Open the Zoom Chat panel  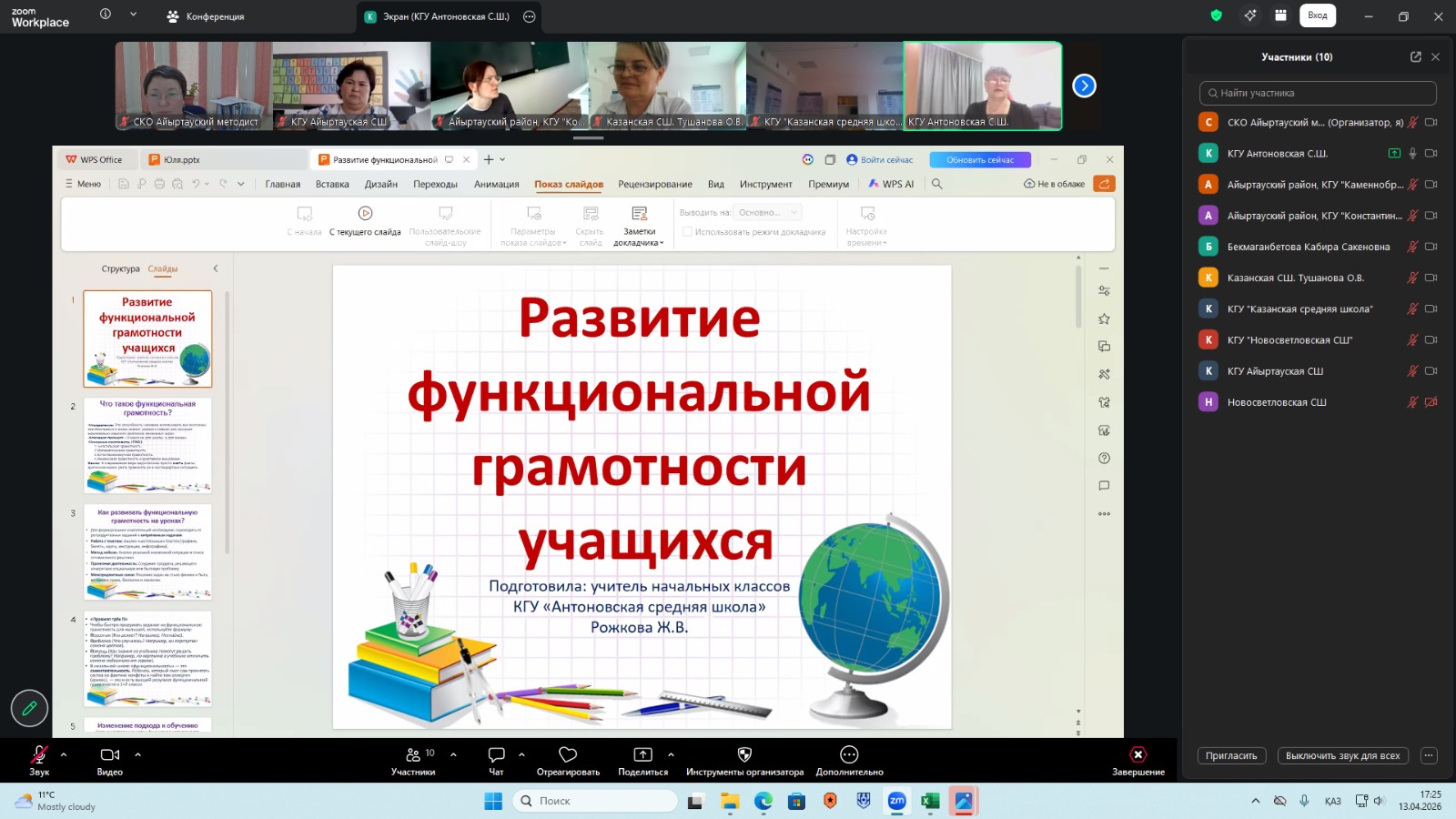(x=496, y=755)
